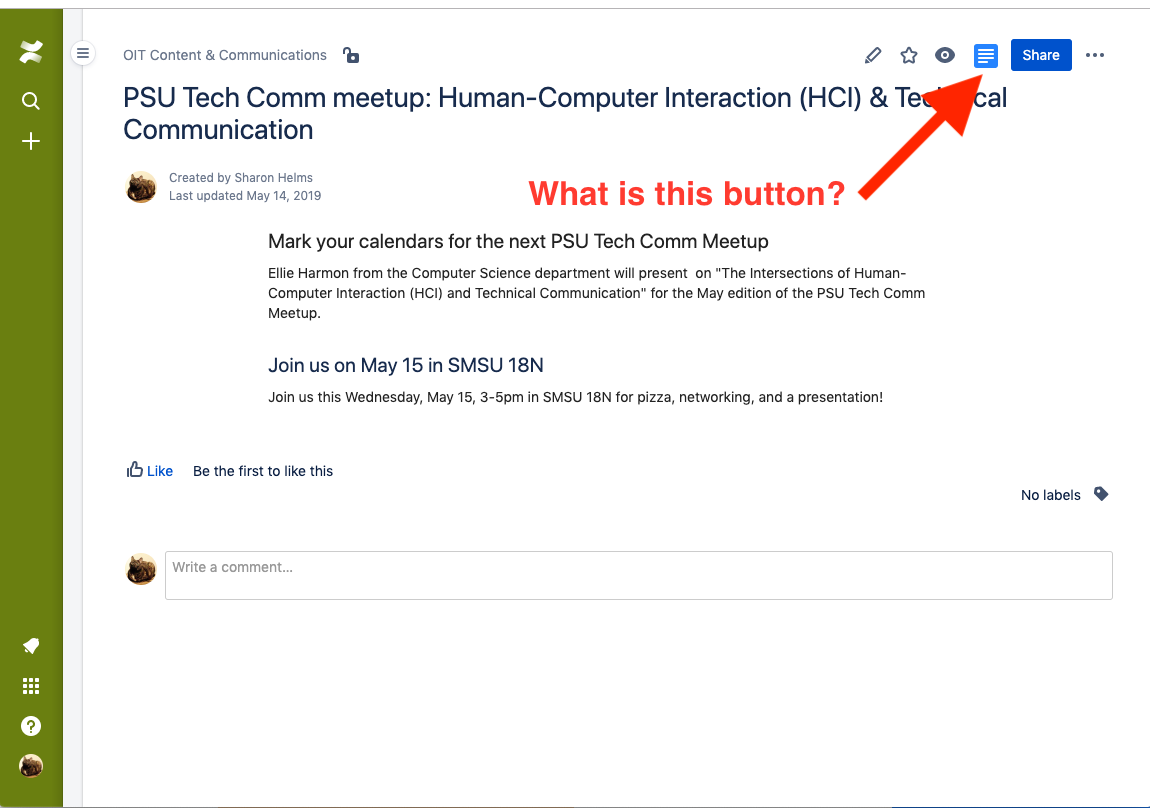Toggle watching this page with eye icon

point(945,55)
